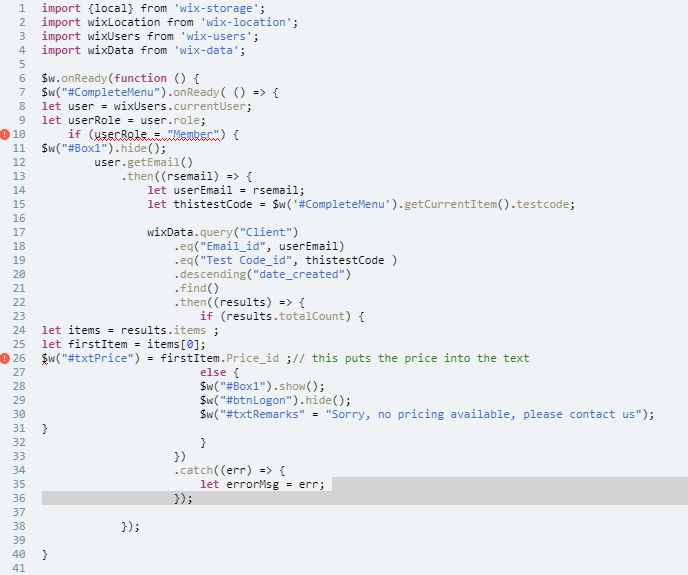This screenshot has width=688, height=575.
Task: Click the error marker on line 26
Action: point(4,359)
